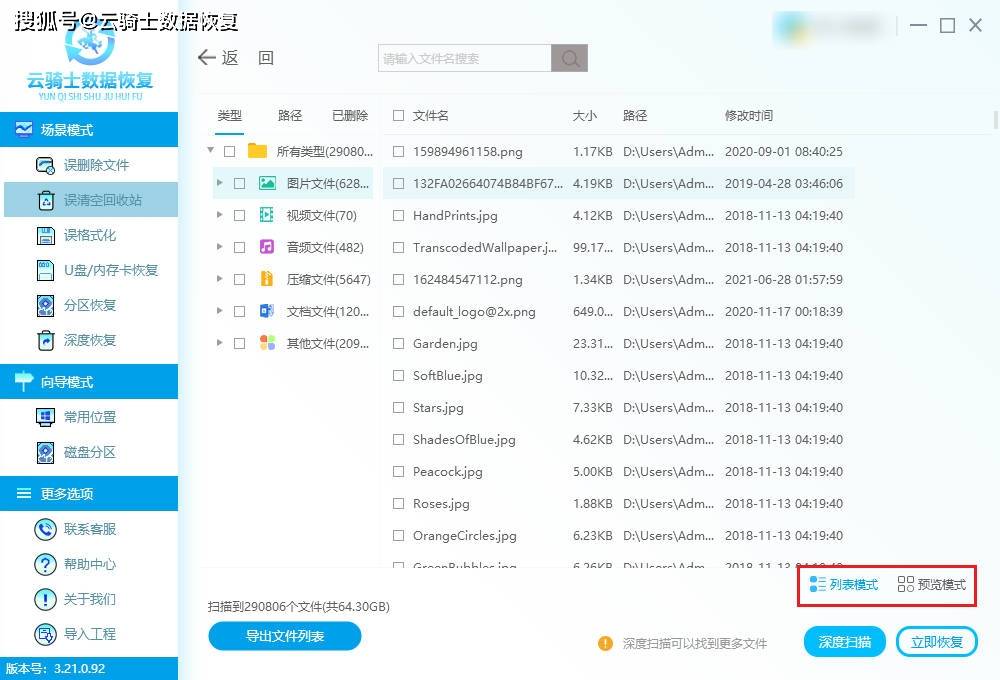Click the 音频文件 music note icon
The height and width of the screenshot is (680, 1000).
[267, 247]
